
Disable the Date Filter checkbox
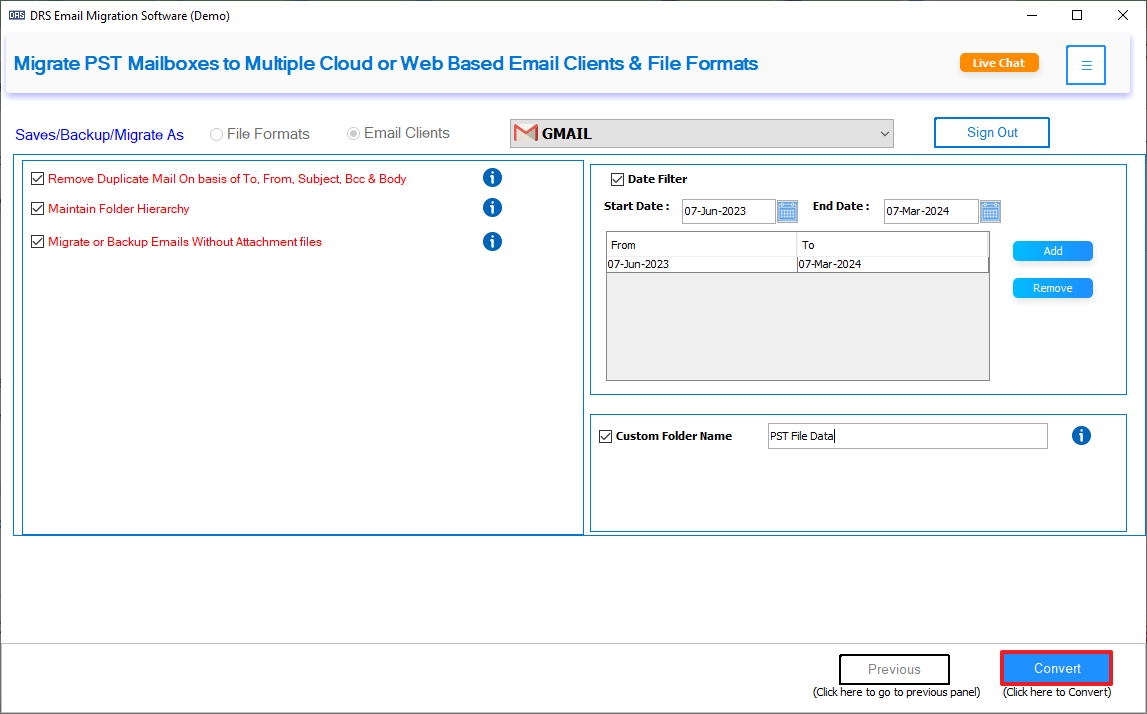tap(617, 179)
